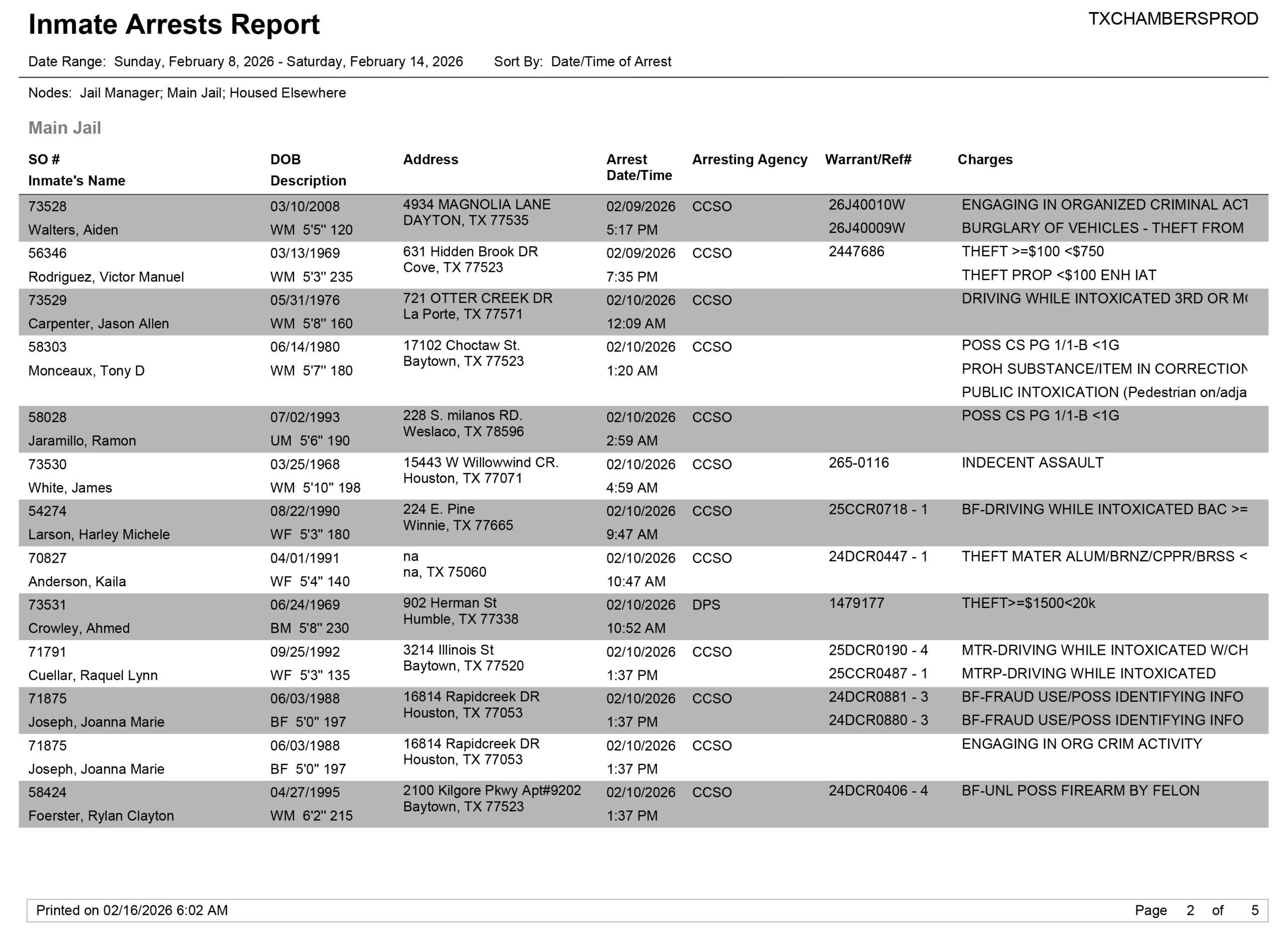Viewport: 1288px width, 928px height.
Task: Click the Main Jail section heading
Action: pos(65,128)
